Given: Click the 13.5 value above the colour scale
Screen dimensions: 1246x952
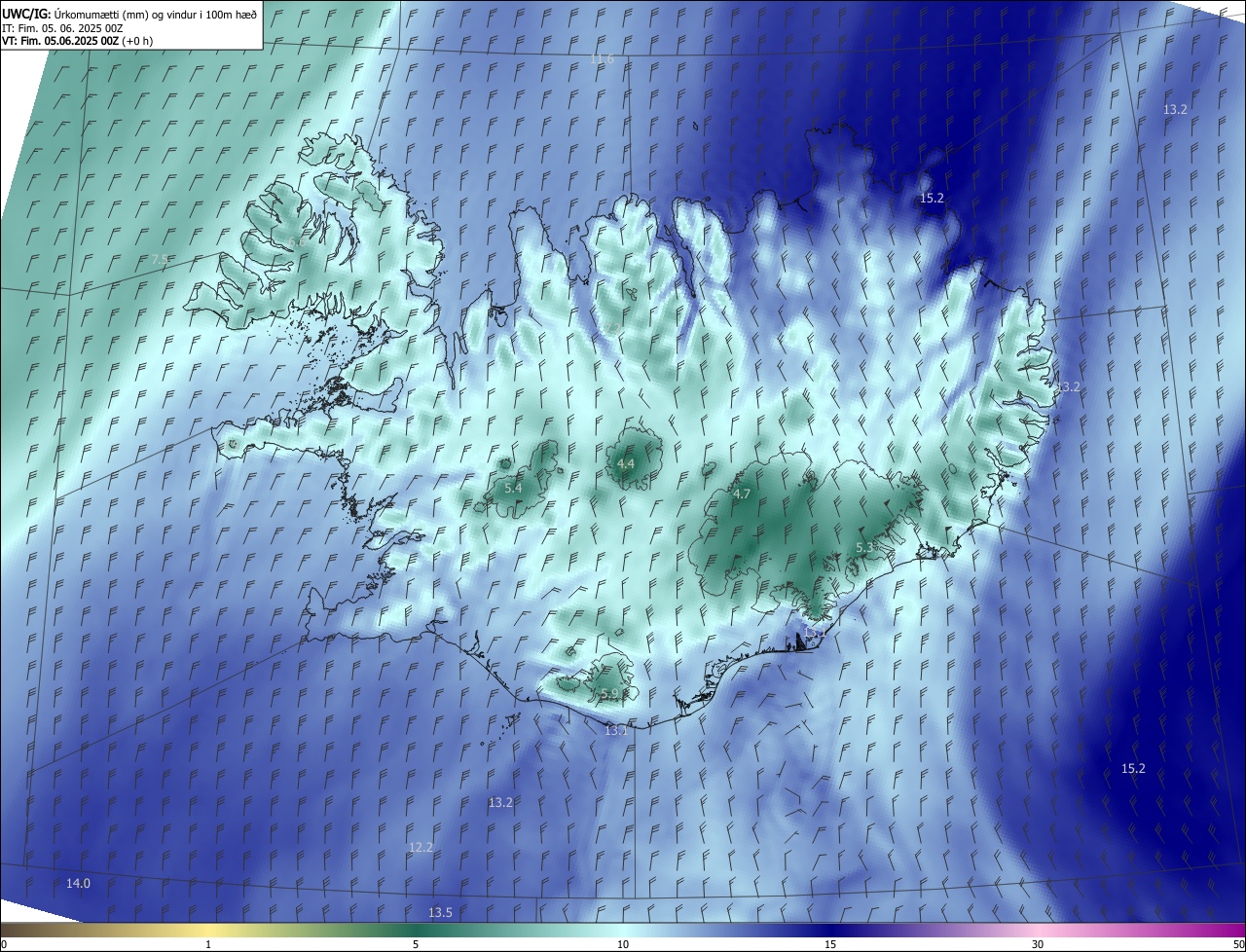Looking at the screenshot, I should coord(440,912).
